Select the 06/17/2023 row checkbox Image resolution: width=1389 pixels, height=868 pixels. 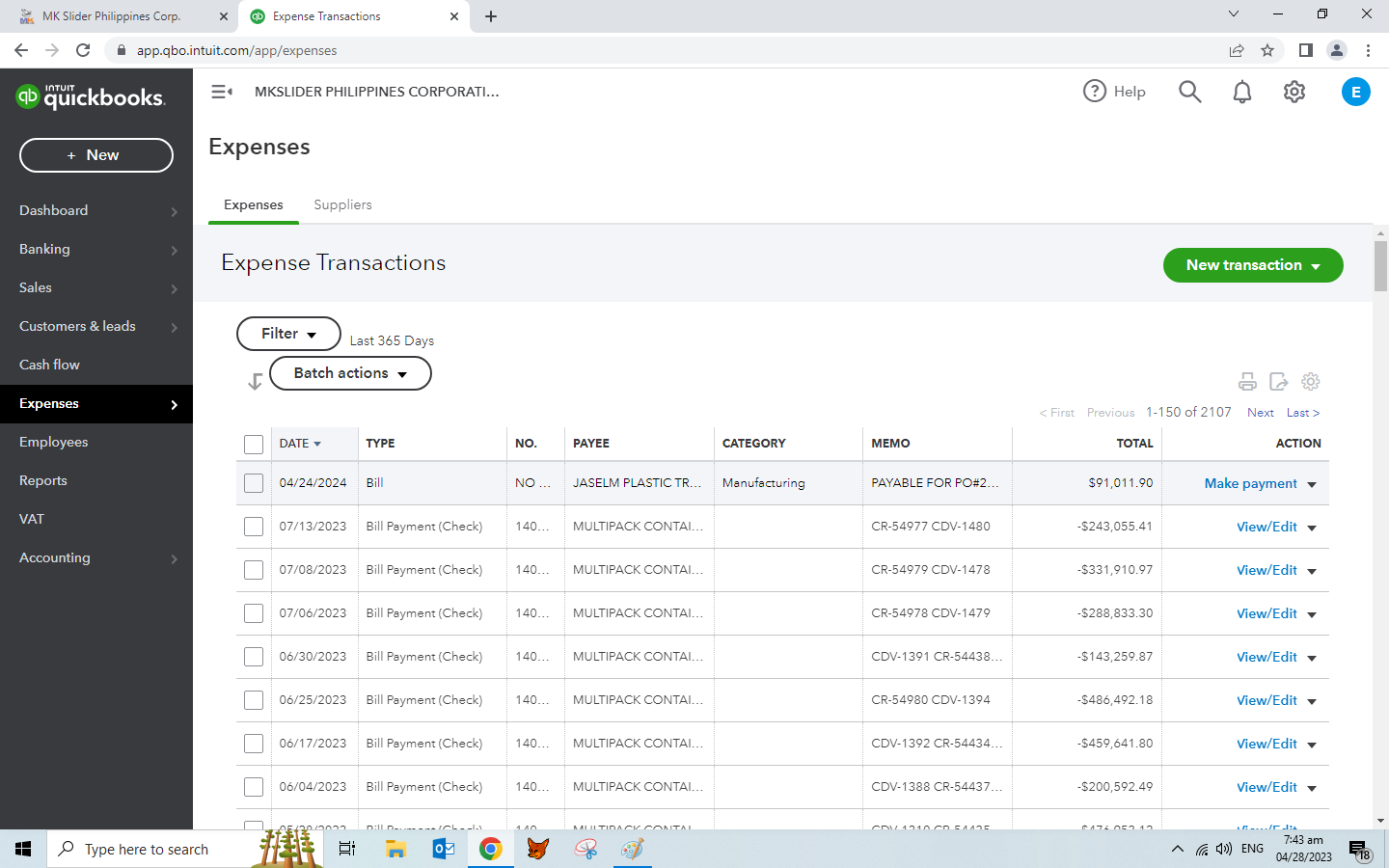(x=254, y=744)
